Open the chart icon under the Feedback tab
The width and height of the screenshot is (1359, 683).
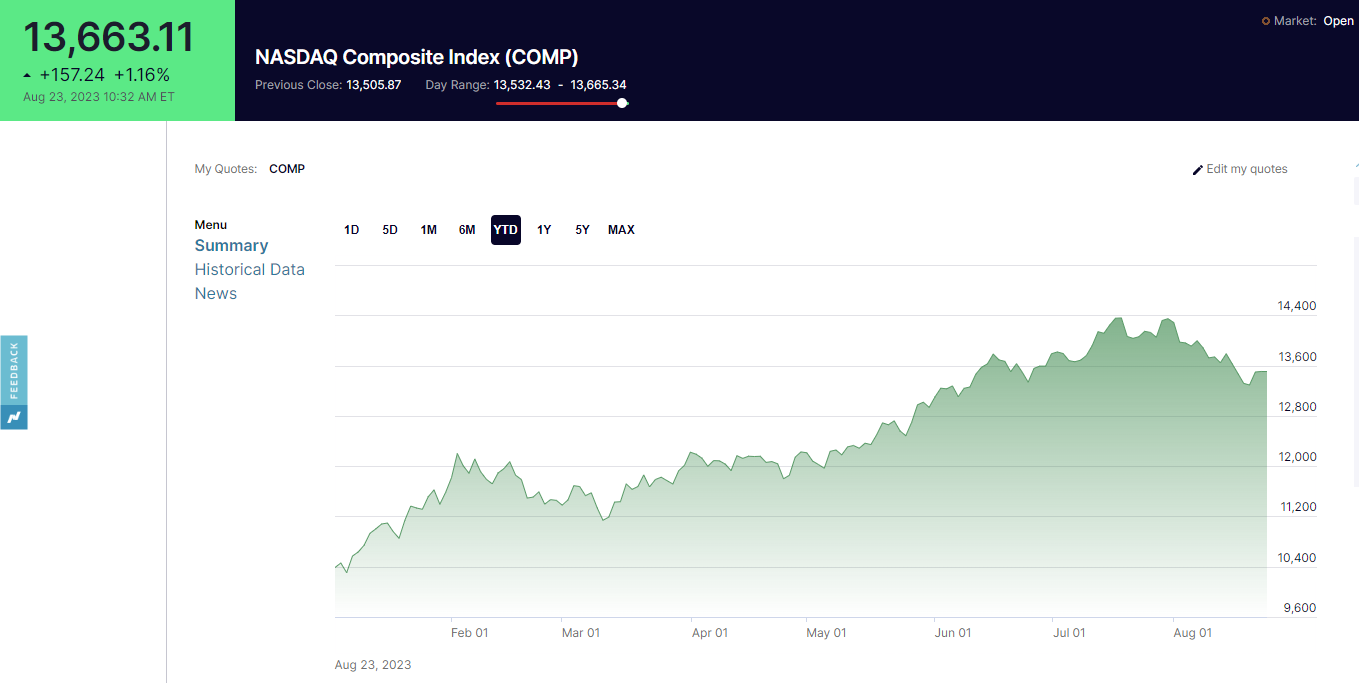(x=14, y=417)
